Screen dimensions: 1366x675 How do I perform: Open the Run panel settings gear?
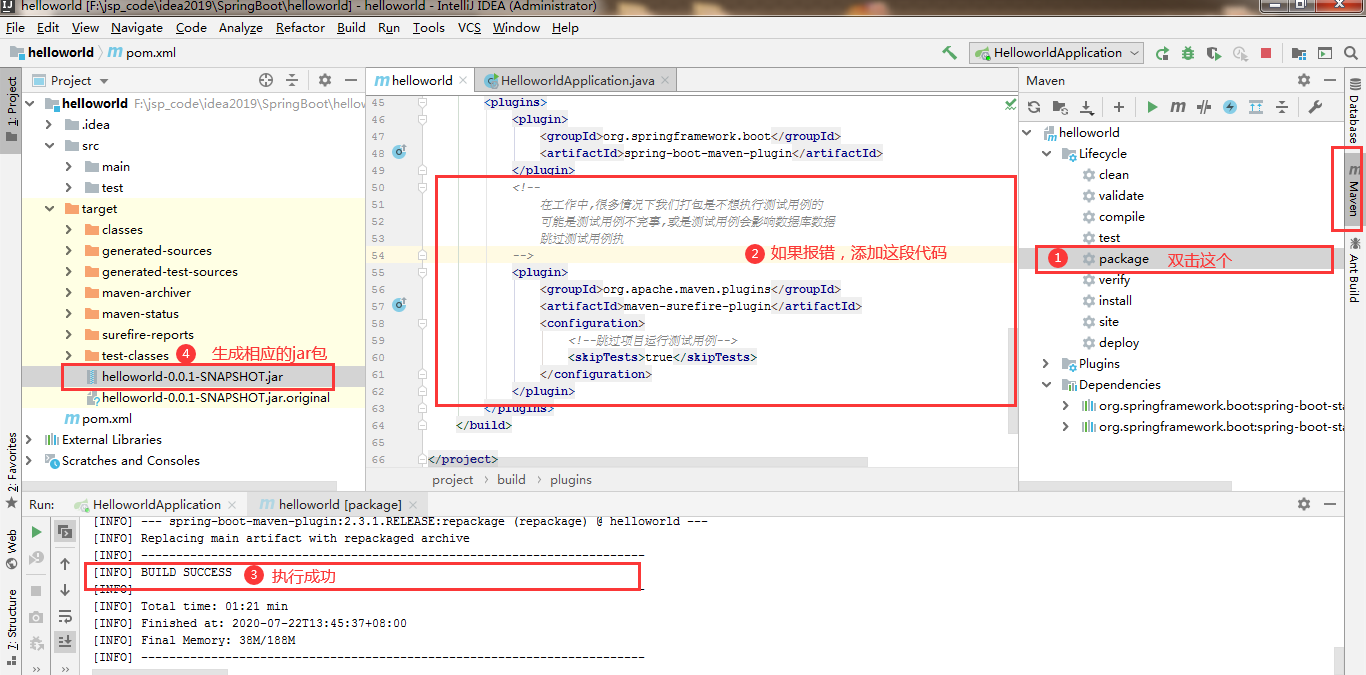pyautogui.click(x=1303, y=505)
